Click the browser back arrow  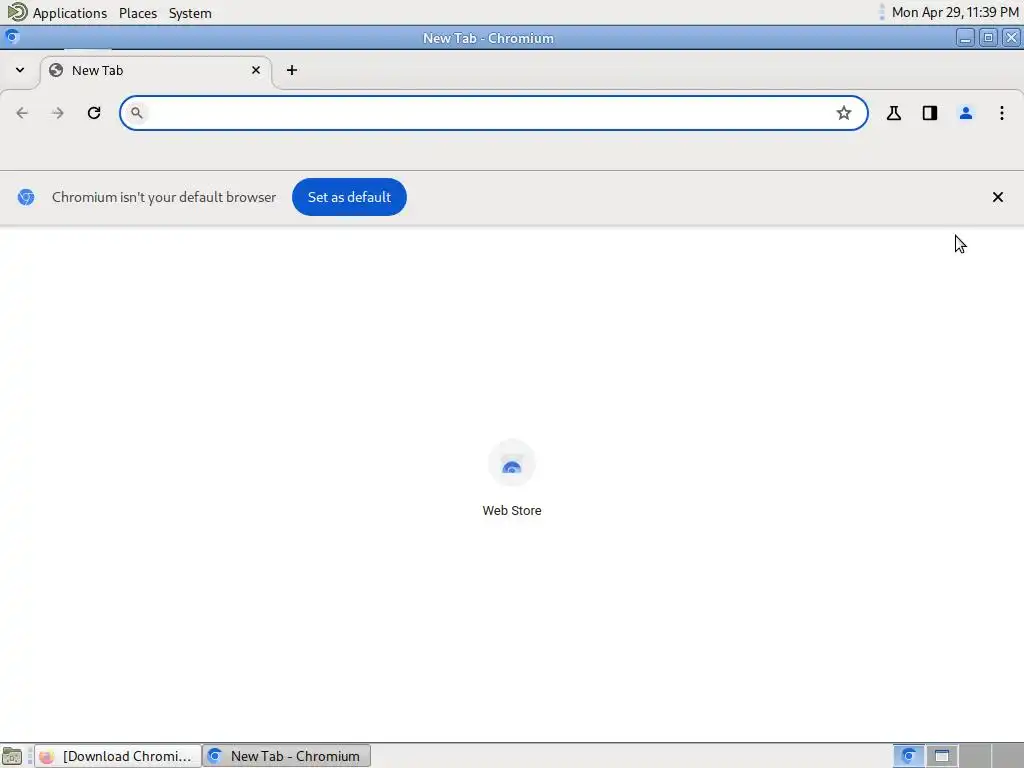[22, 113]
